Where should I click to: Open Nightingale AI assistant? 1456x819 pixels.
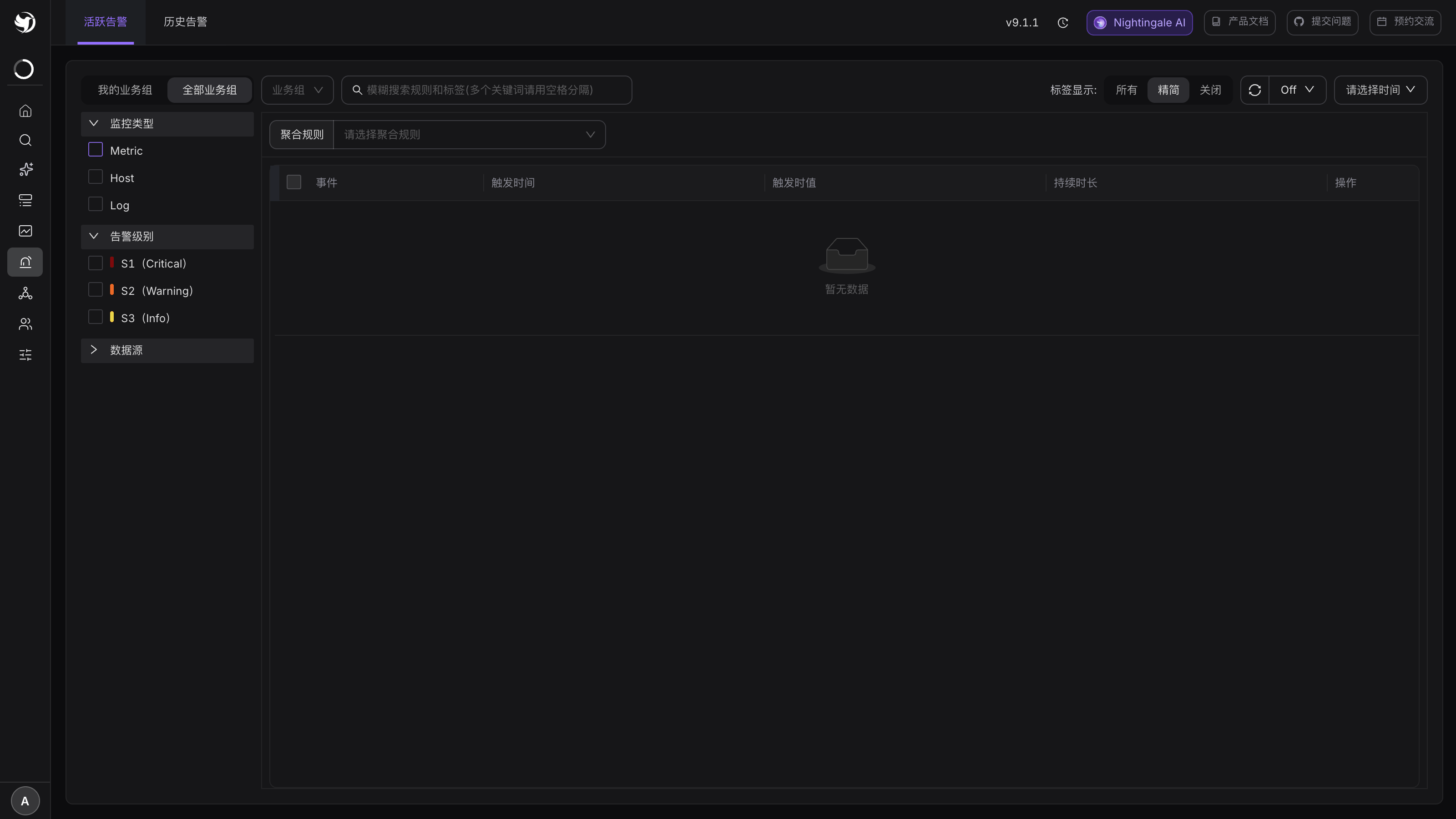click(x=1139, y=23)
